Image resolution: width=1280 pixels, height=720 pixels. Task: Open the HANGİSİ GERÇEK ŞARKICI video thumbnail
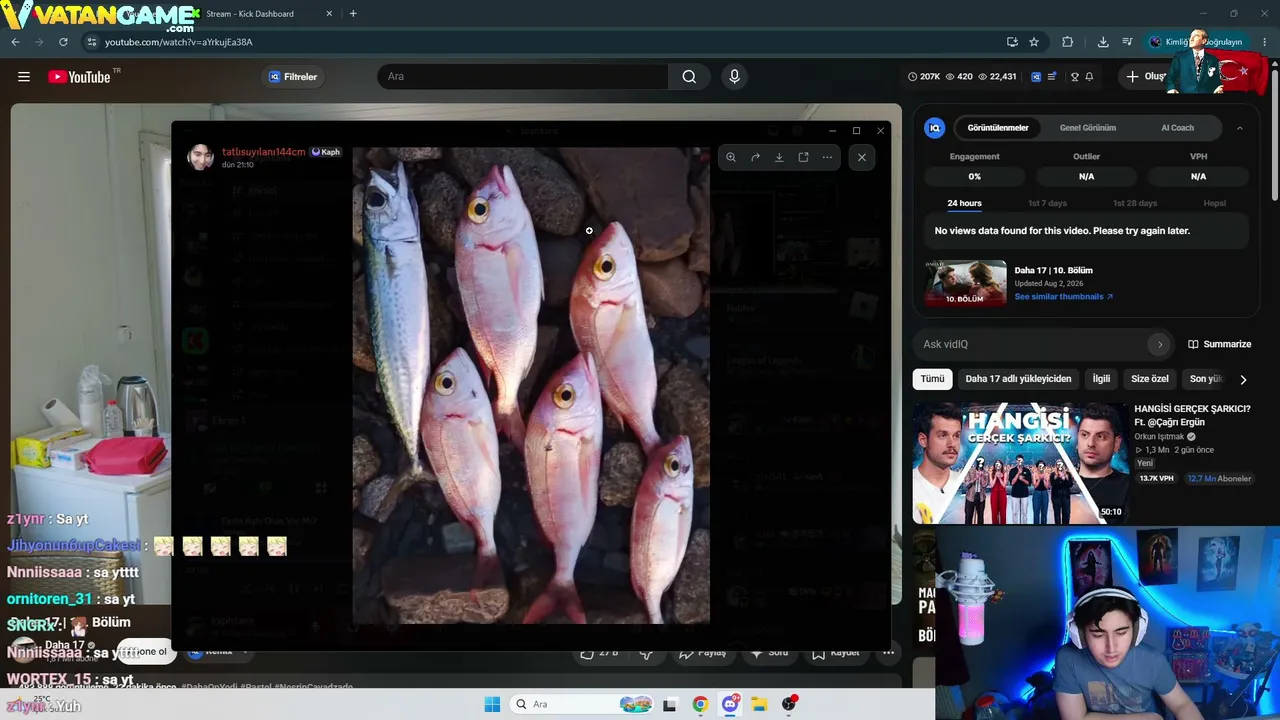click(x=1020, y=462)
